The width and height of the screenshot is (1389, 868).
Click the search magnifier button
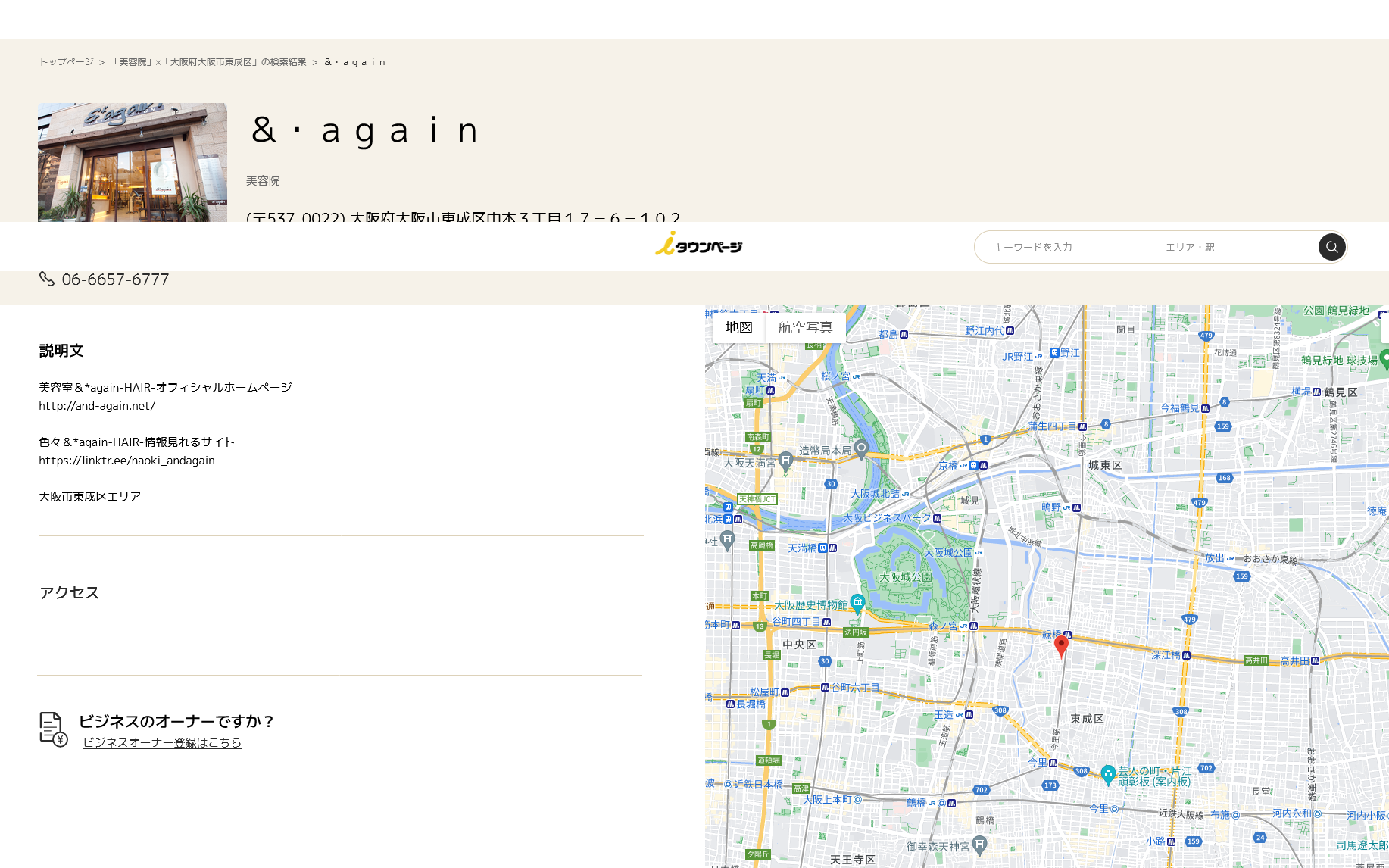coord(1331,247)
